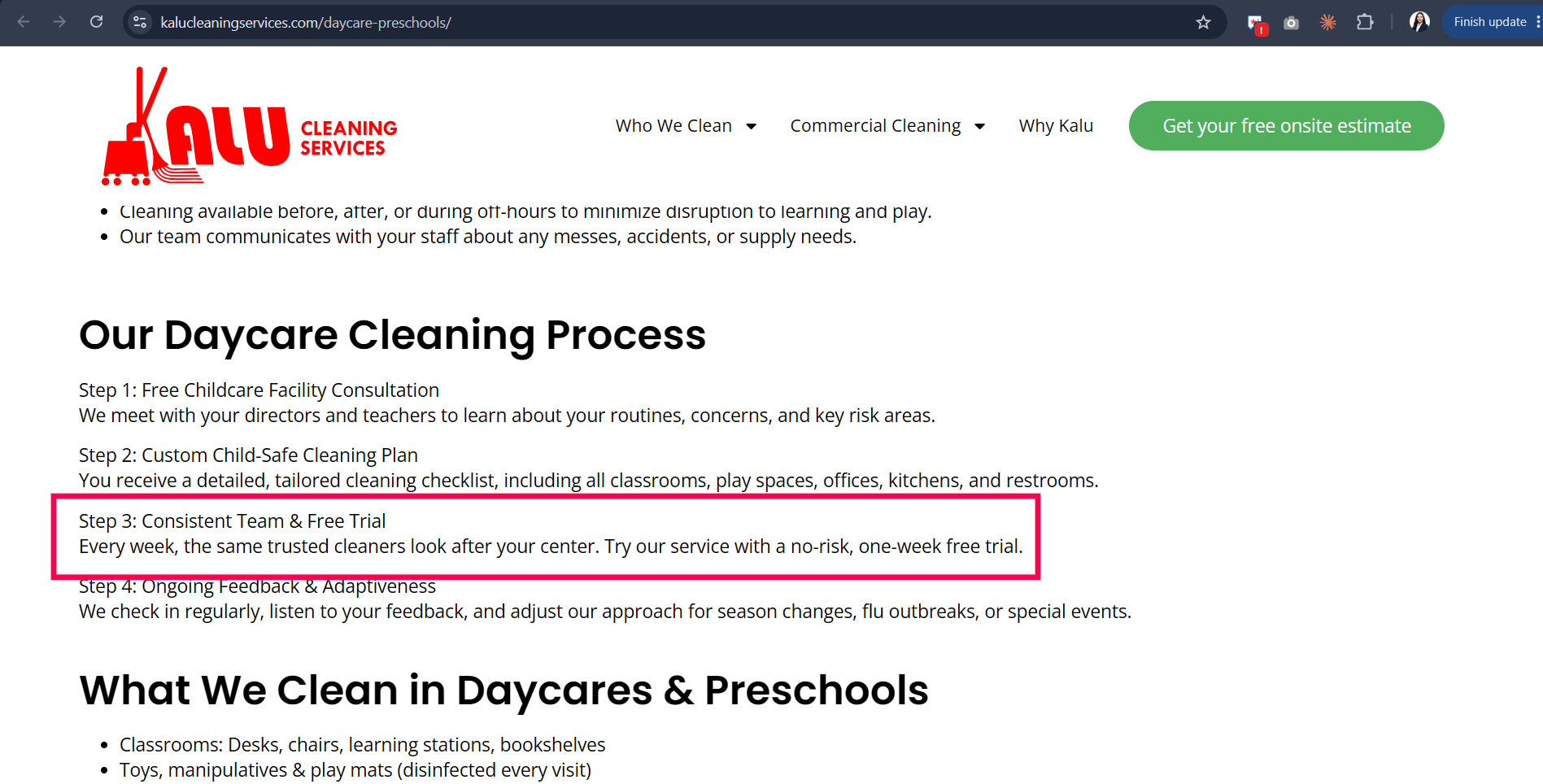Open site information icon in address bar
The width and height of the screenshot is (1543, 784).
coord(140,22)
